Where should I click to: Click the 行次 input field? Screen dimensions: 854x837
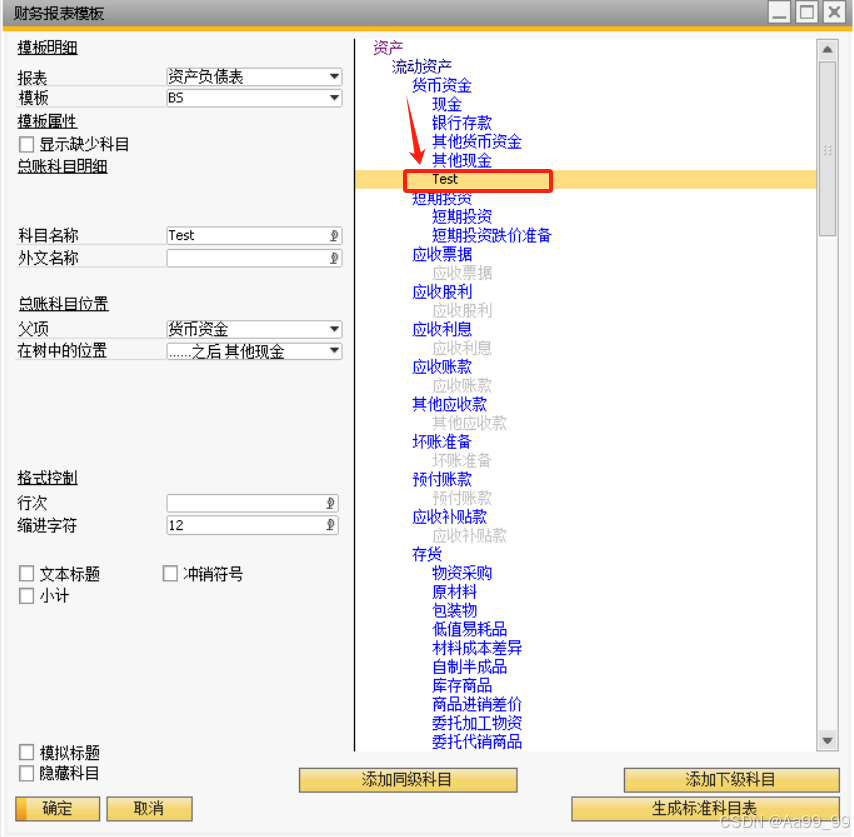pos(252,503)
